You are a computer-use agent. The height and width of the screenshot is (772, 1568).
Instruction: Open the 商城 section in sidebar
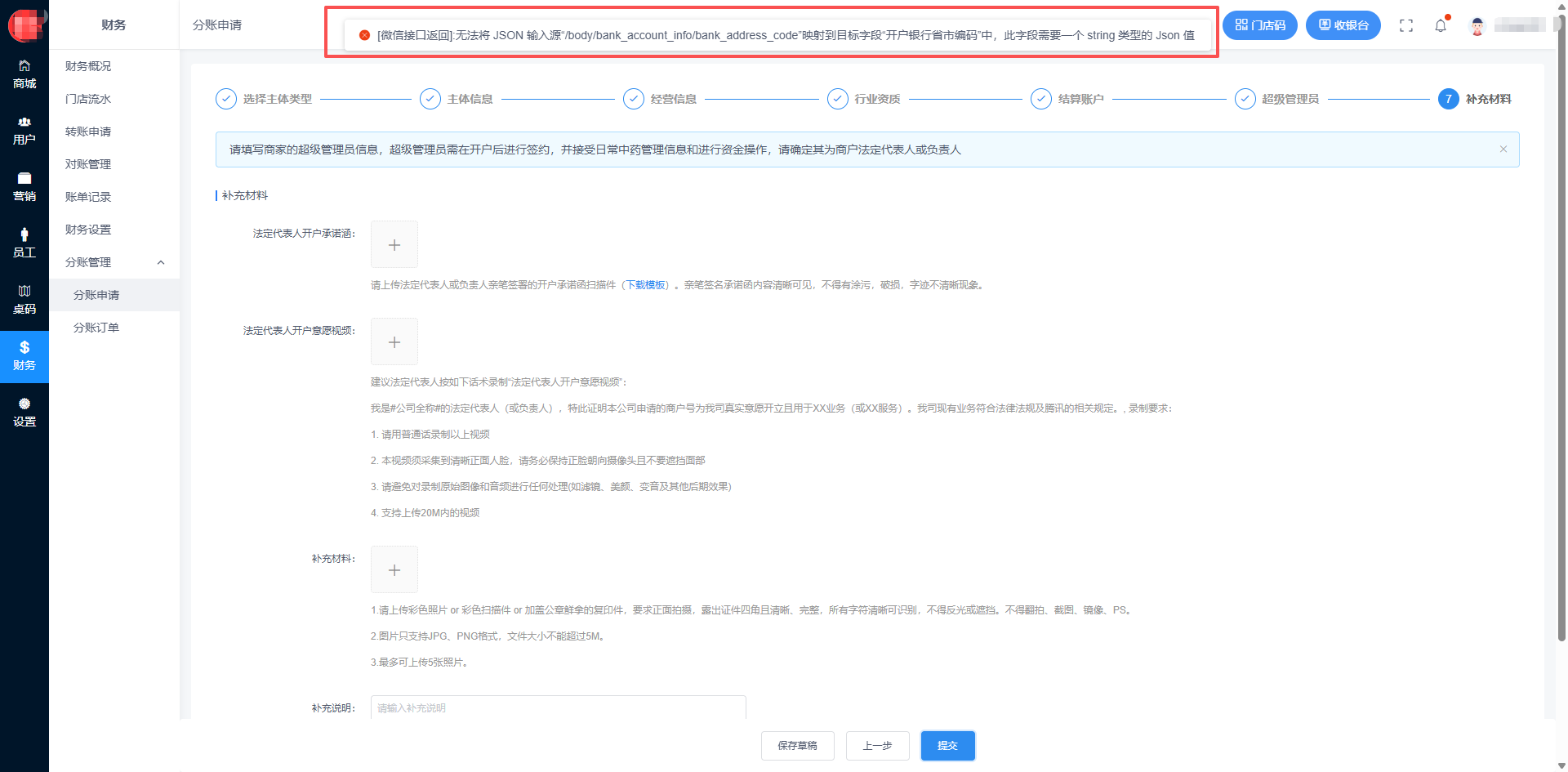[x=24, y=74]
